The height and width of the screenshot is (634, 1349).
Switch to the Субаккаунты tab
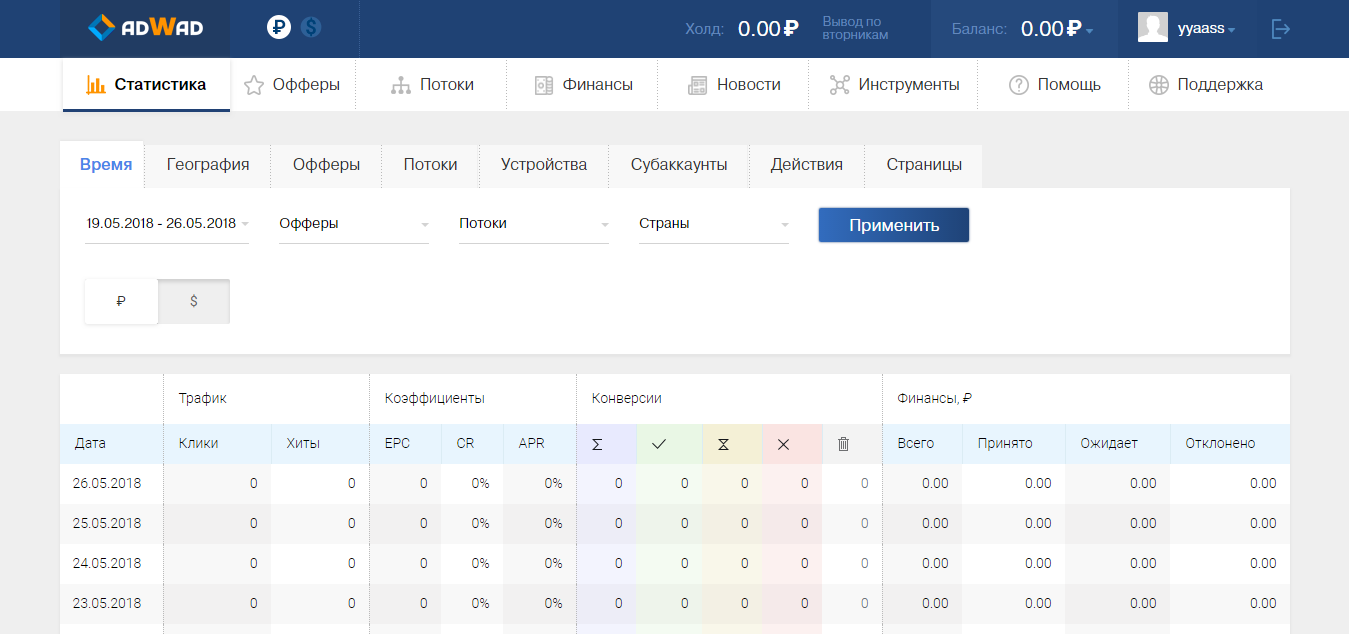tap(679, 165)
